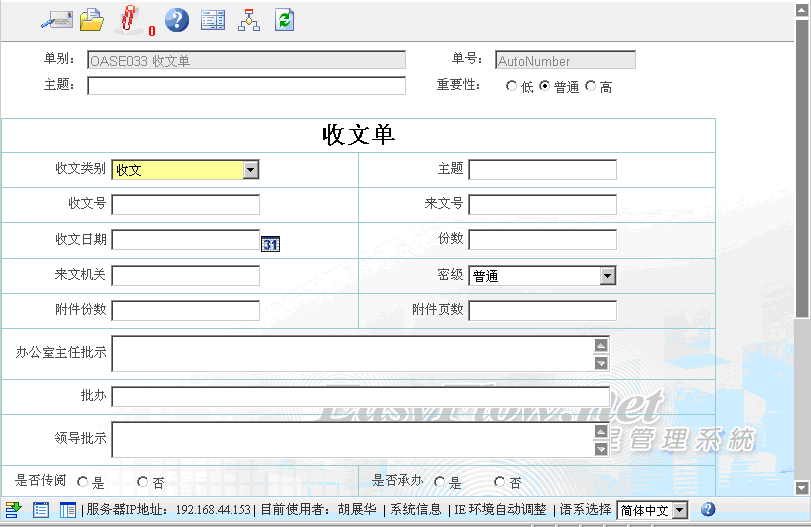Open the workflow diagram icon

(x=249, y=19)
